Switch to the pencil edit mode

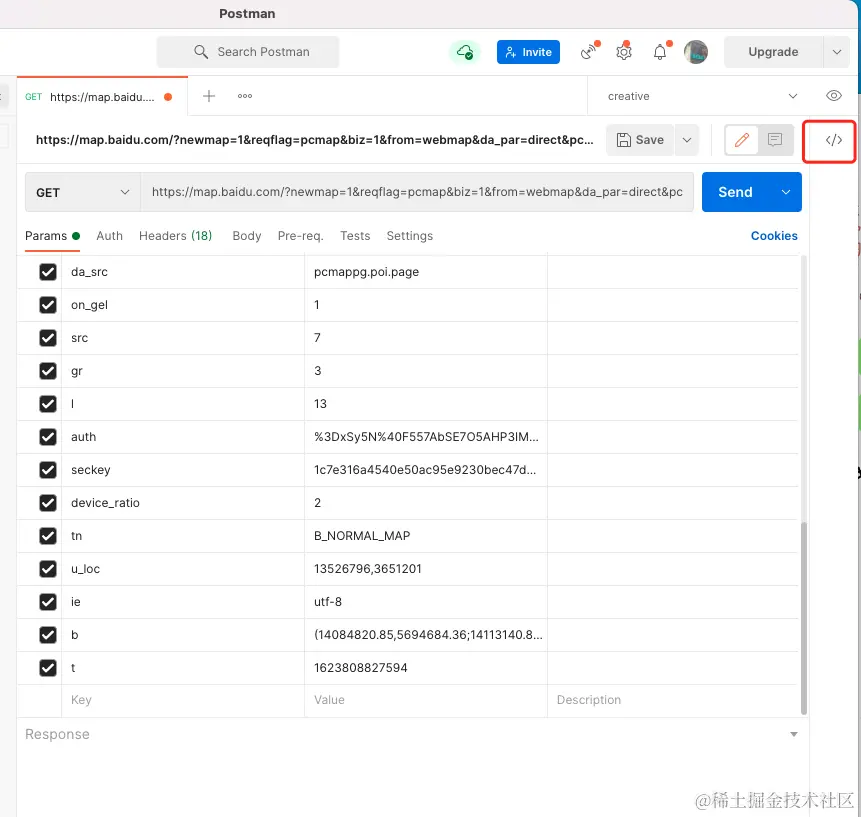741,140
